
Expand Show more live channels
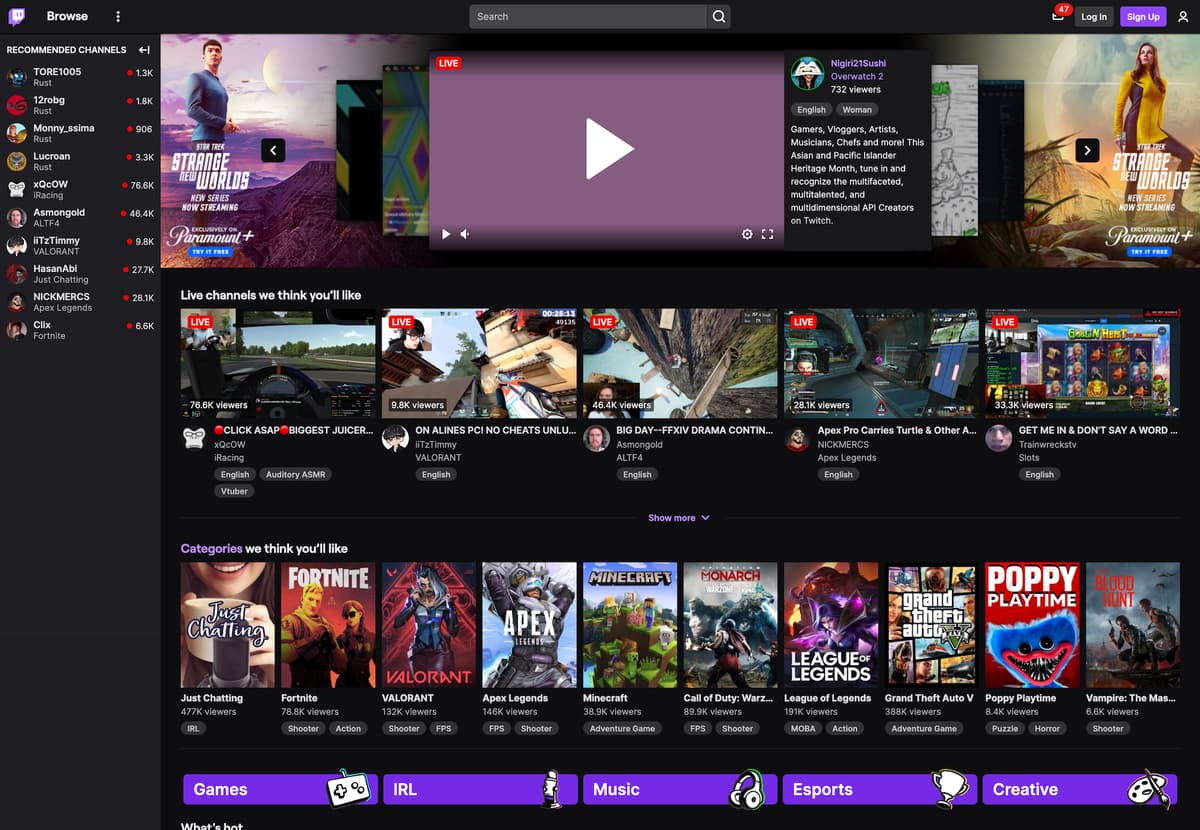coord(678,518)
